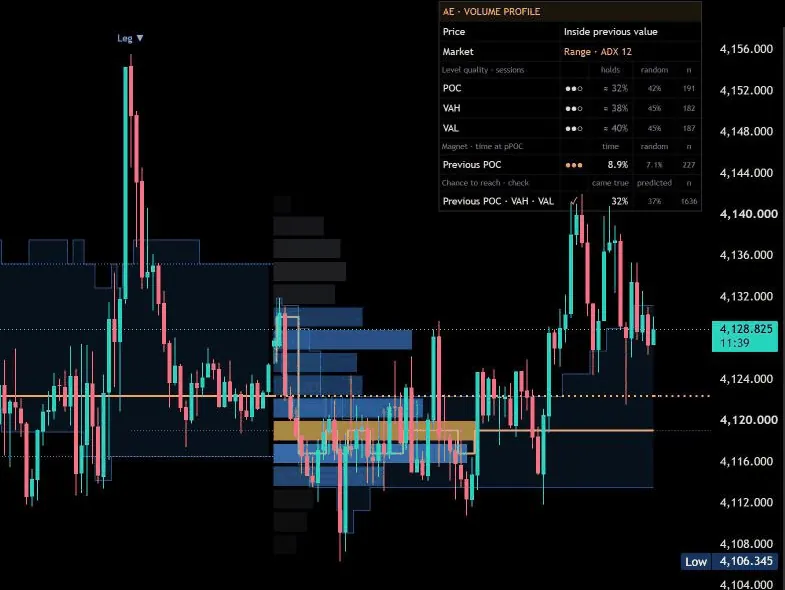Click the 4,124.000 price axis label
The width and height of the screenshot is (785, 590).
coord(746,379)
